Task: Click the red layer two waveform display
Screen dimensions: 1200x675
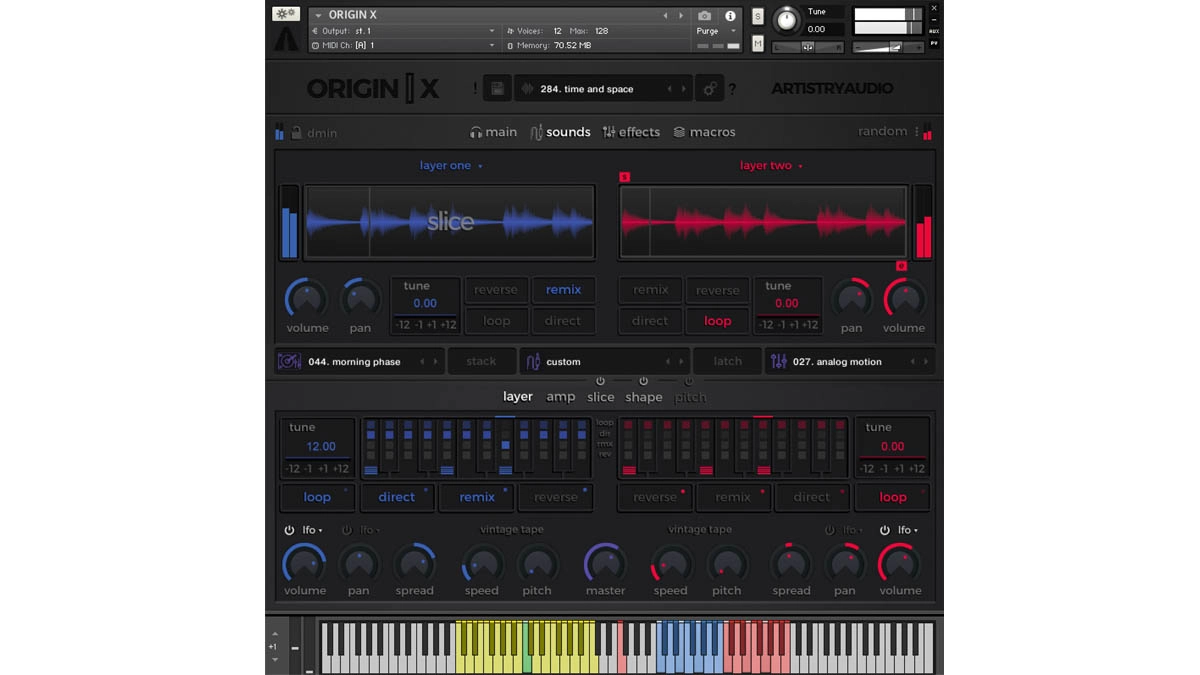Action: click(x=764, y=222)
